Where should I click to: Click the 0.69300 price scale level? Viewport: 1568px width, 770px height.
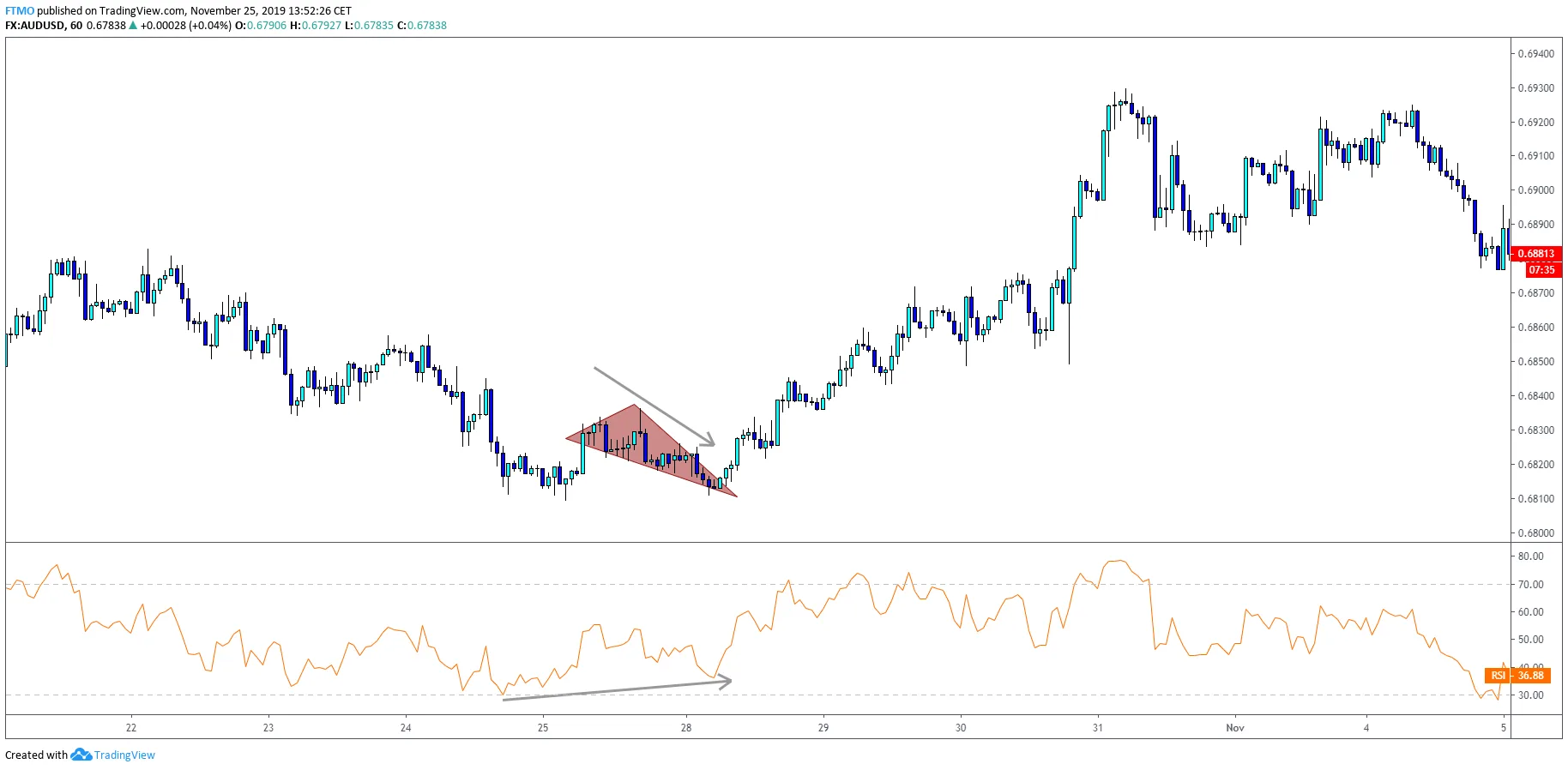(x=1535, y=88)
